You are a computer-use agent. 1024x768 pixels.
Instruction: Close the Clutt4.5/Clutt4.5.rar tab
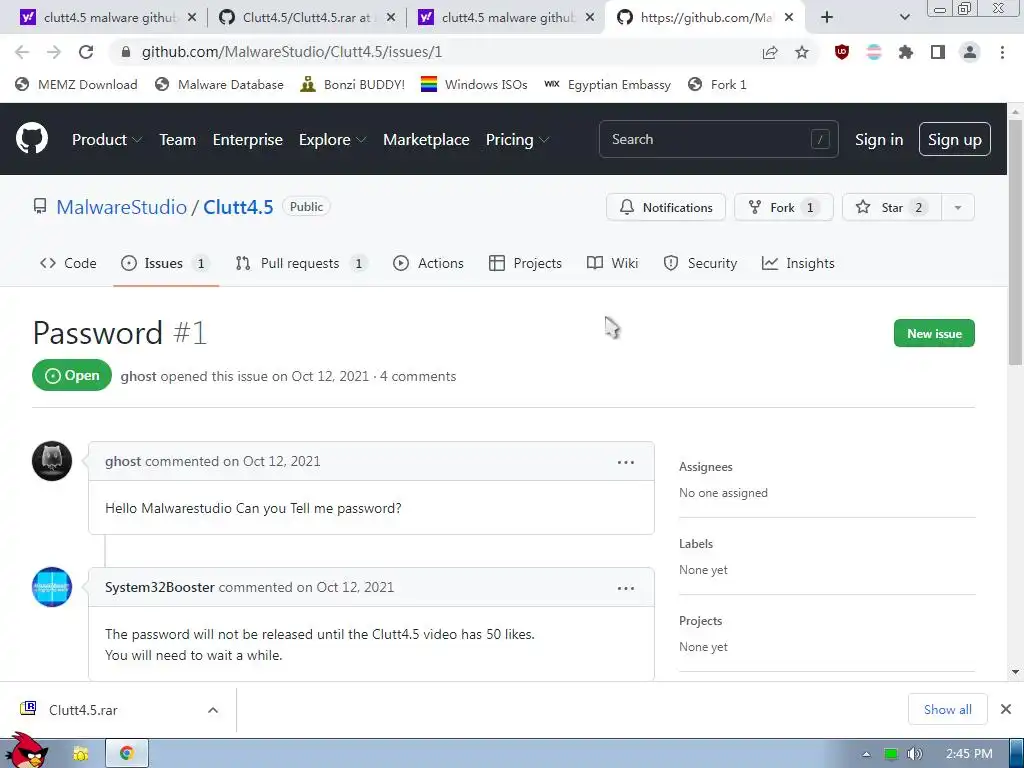pyautogui.click(x=391, y=18)
